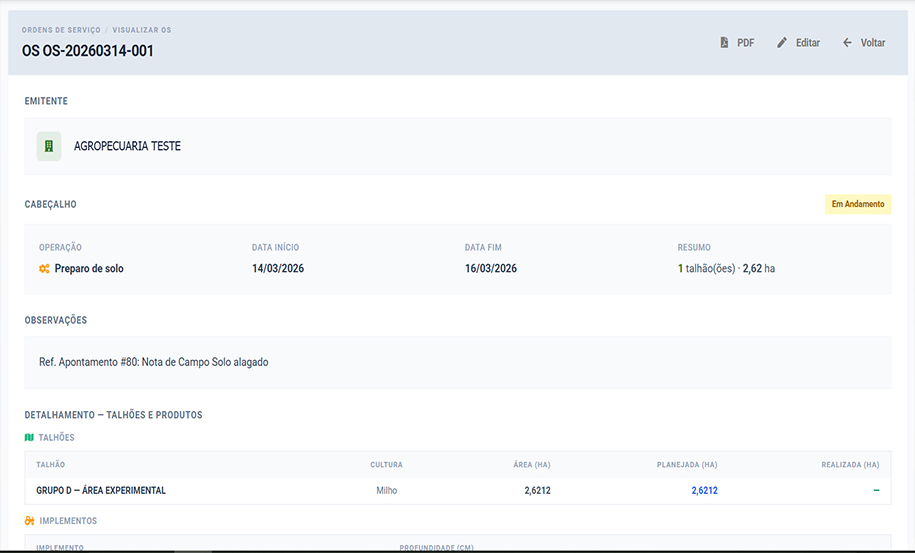This screenshot has width=915, height=553.
Task: Click the green dash in REALIZADA column
Action: click(x=876, y=491)
